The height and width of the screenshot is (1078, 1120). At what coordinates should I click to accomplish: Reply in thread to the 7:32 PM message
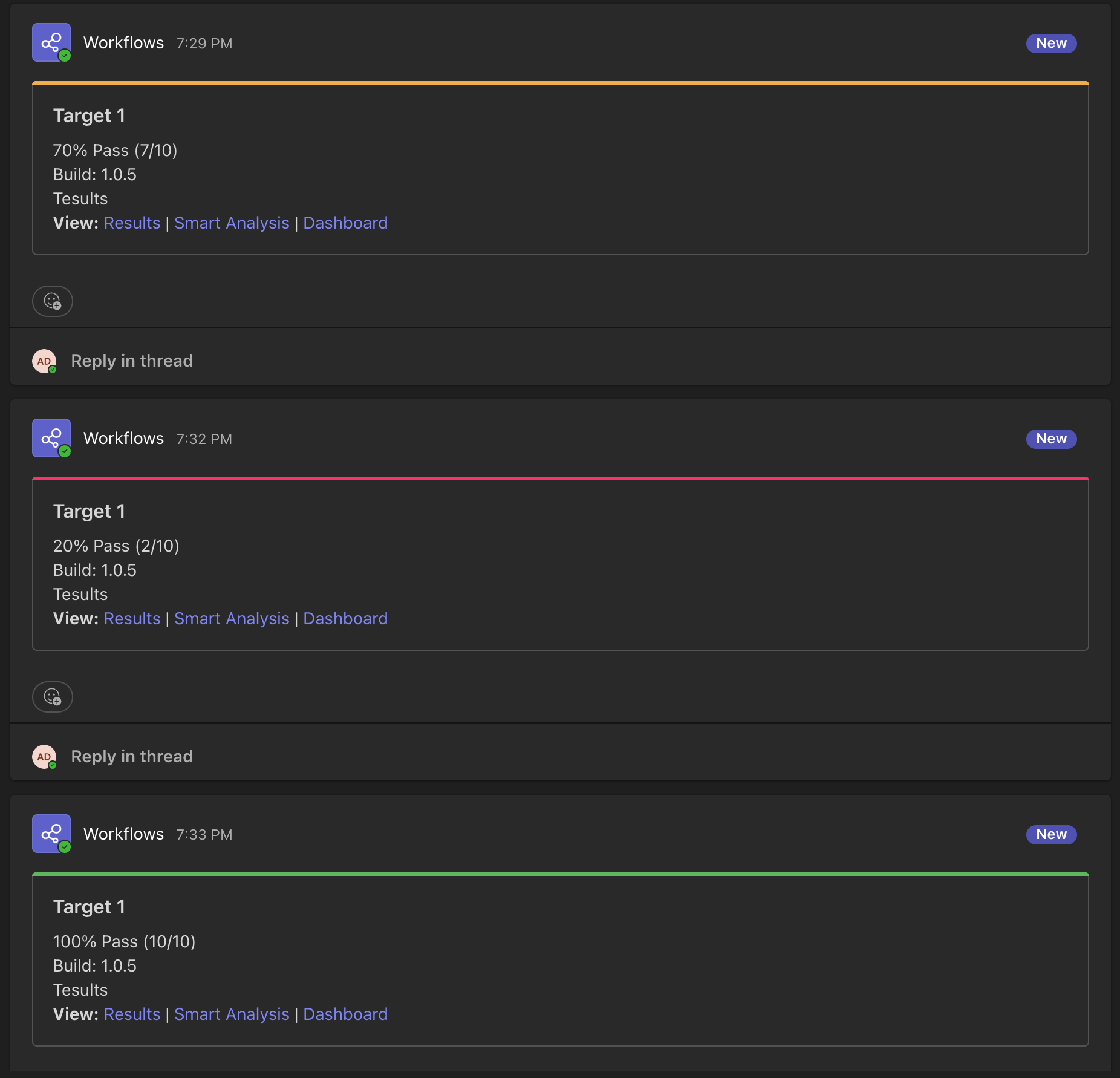point(132,757)
